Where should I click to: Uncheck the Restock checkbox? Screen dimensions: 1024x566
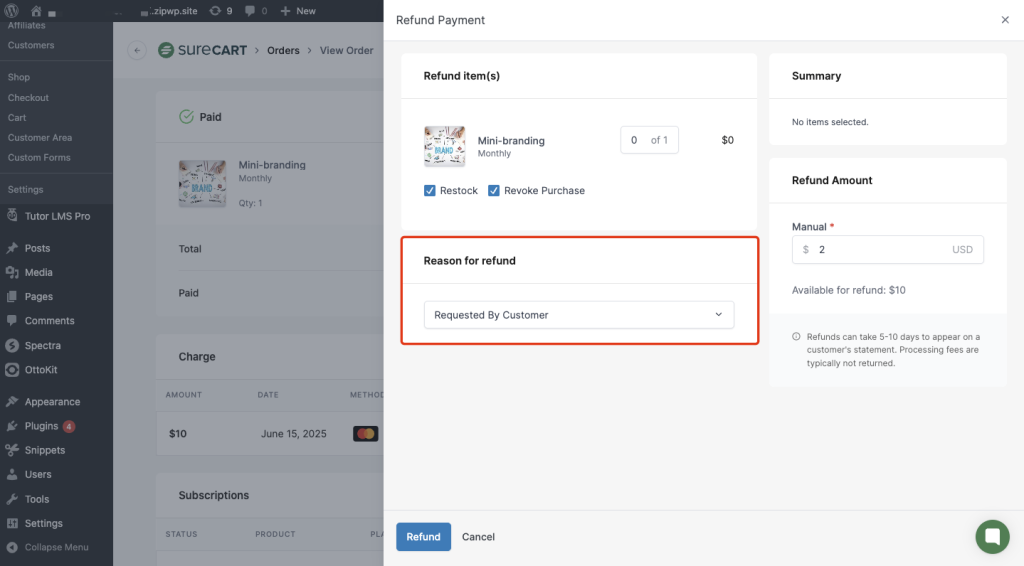click(430, 190)
